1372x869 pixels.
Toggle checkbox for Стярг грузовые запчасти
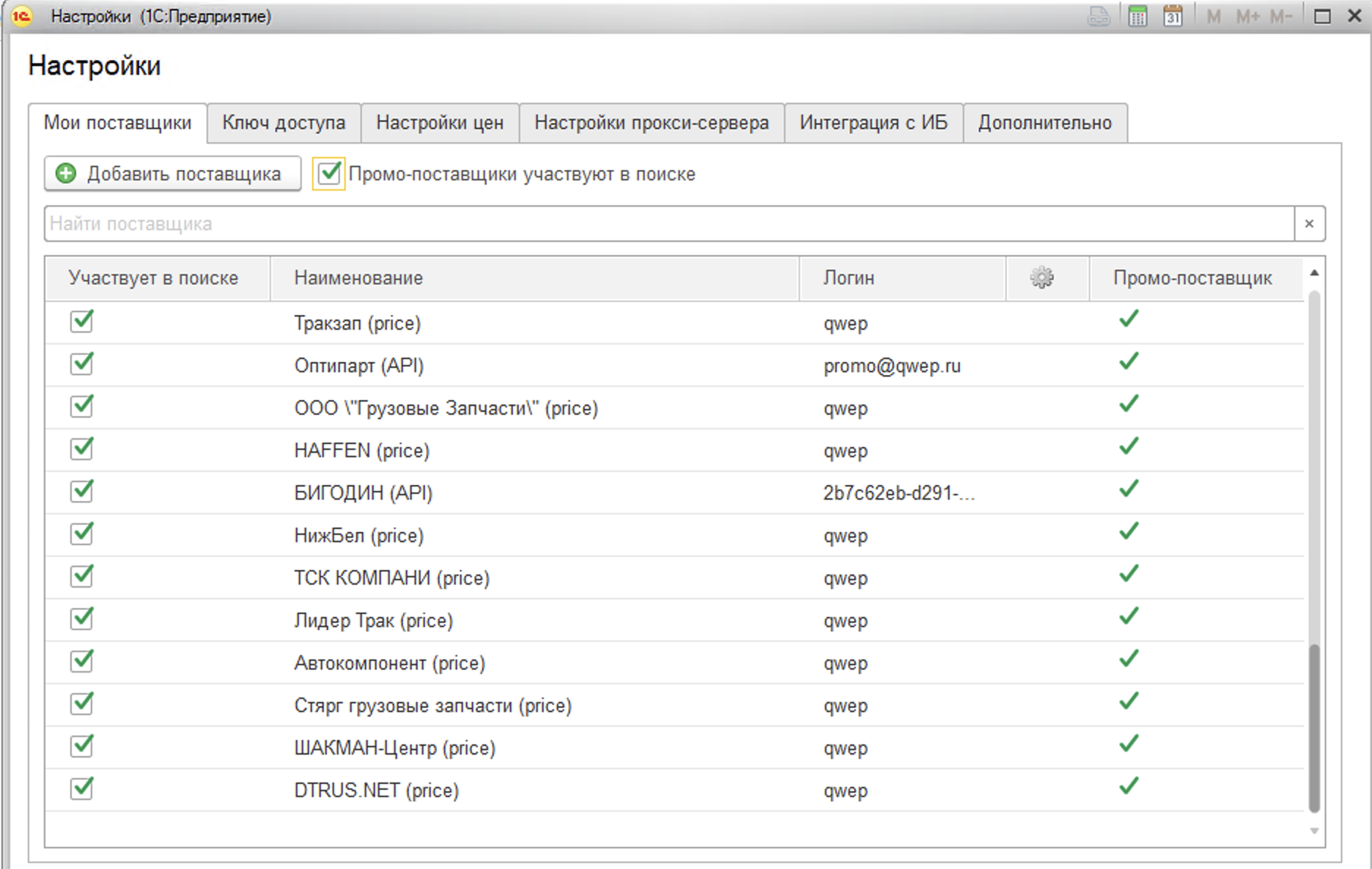[82, 703]
